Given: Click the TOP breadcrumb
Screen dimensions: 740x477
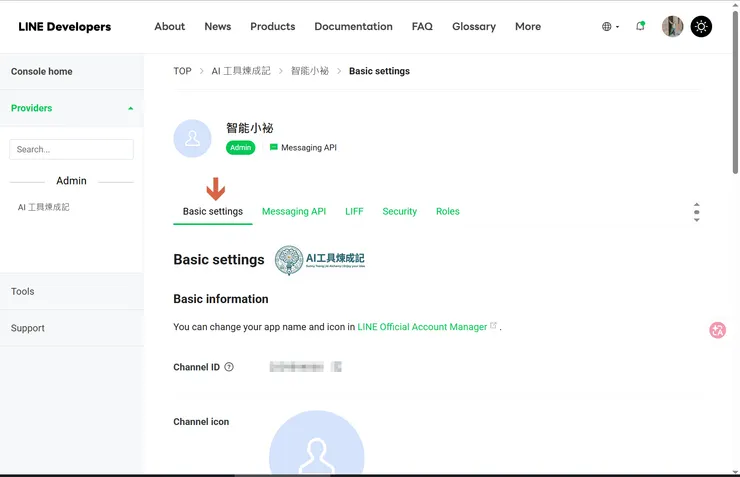Looking at the screenshot, I should 182,71.
